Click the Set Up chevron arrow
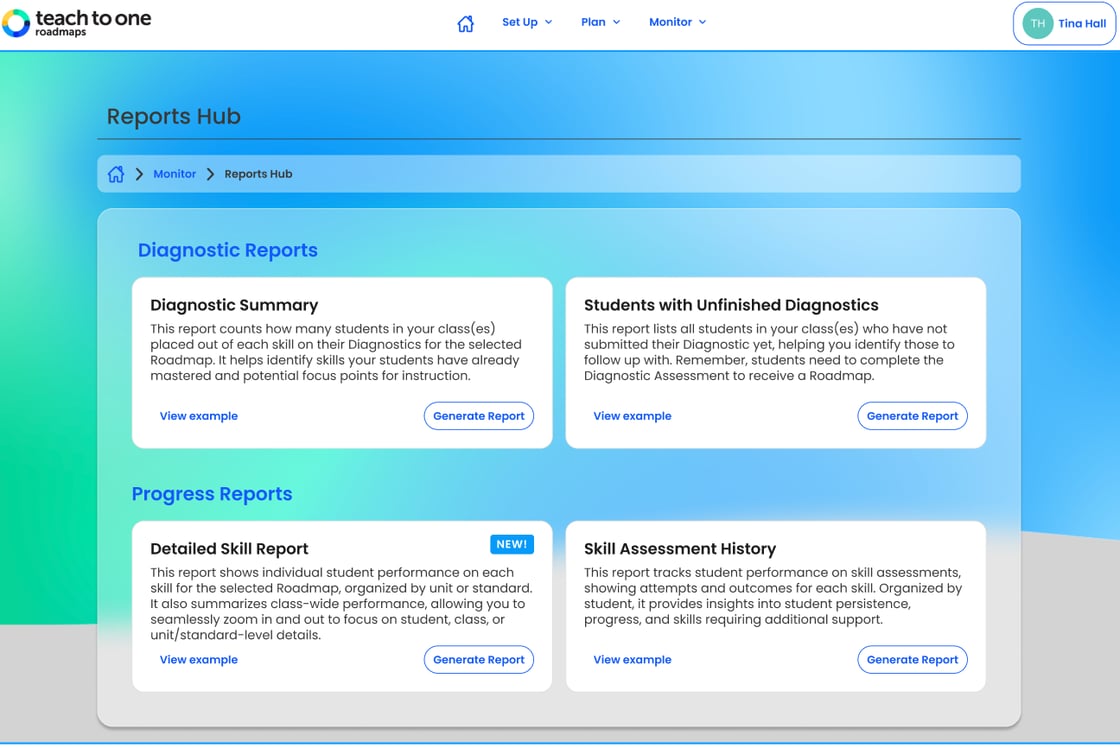Image resolution: width=1120 pixels, height=748 pixels. pyautogui.click(x=549, y=22)
